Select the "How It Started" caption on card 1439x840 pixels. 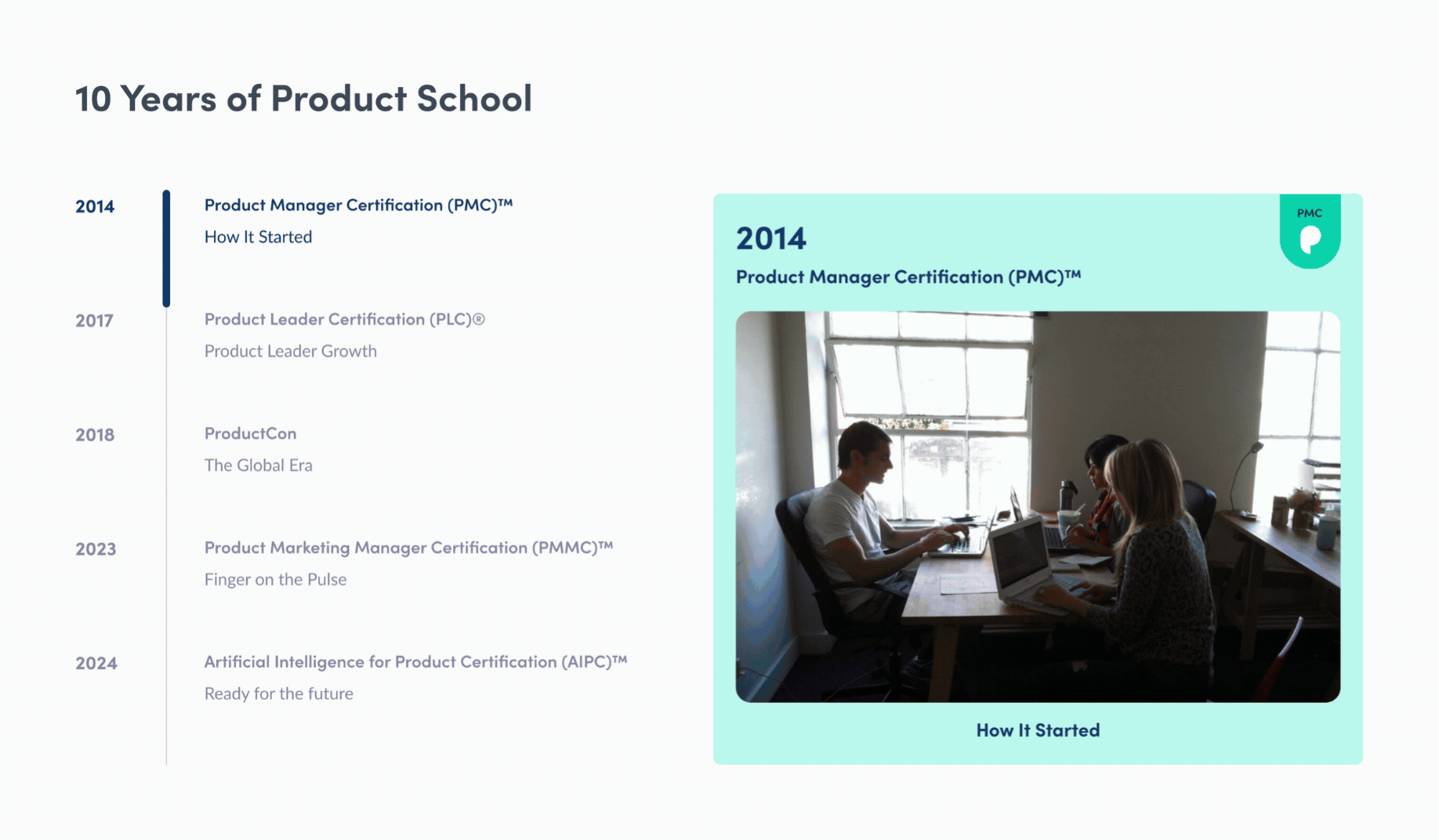[1038, 730]
